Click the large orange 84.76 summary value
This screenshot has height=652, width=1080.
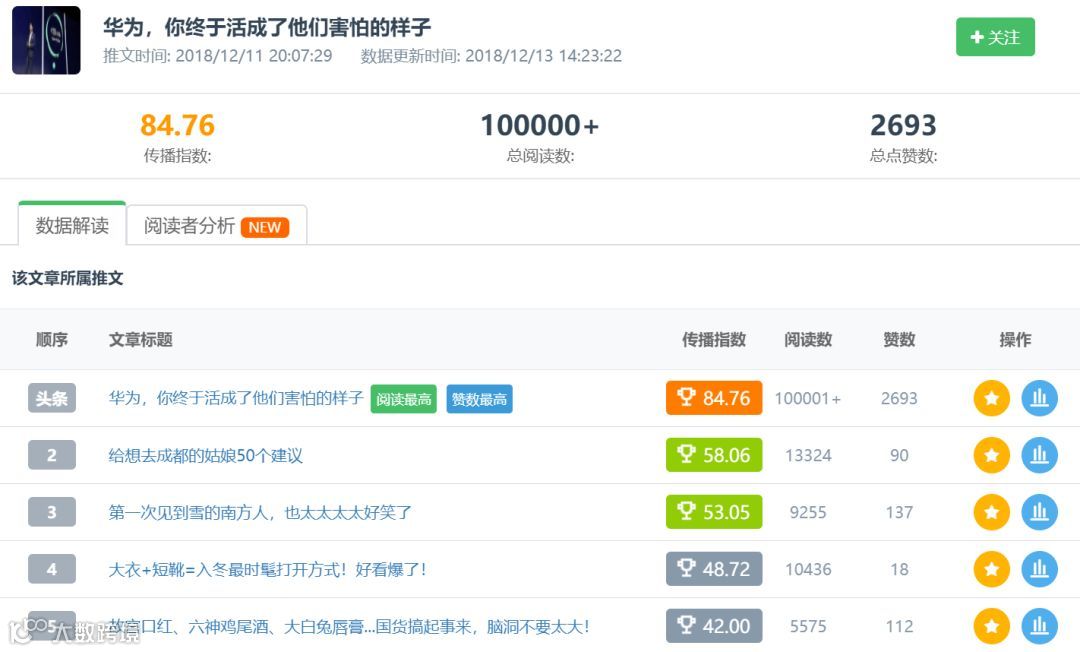[178, 125]
